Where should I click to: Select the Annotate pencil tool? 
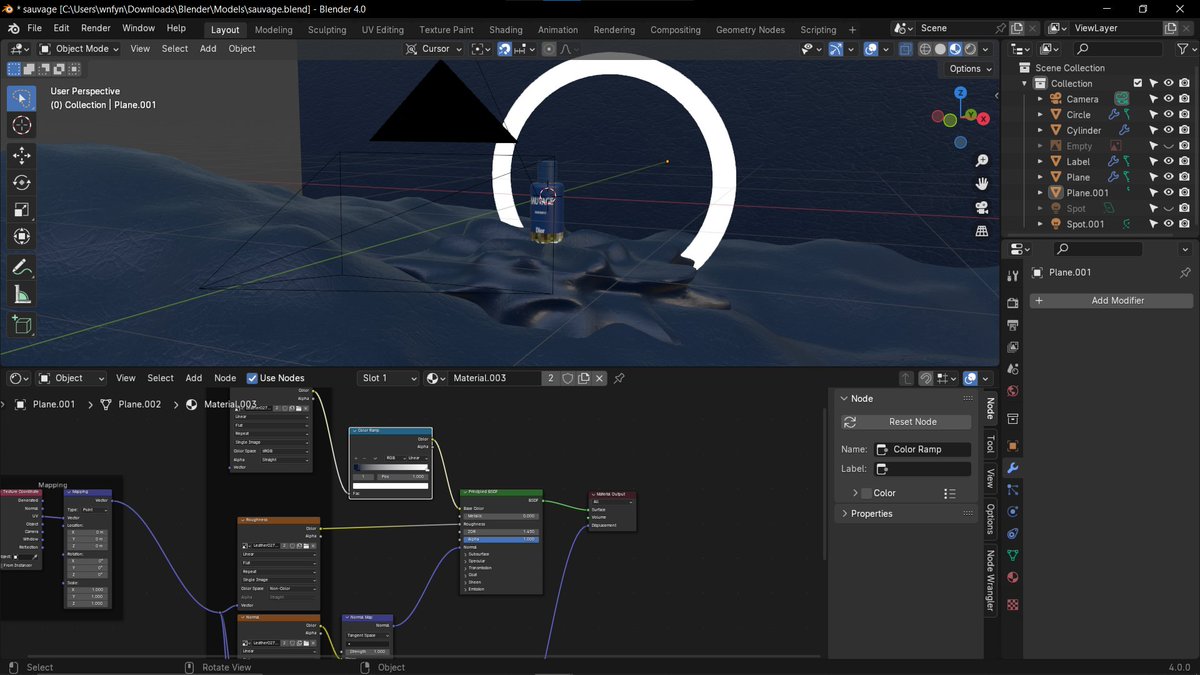tap(22, 267)
